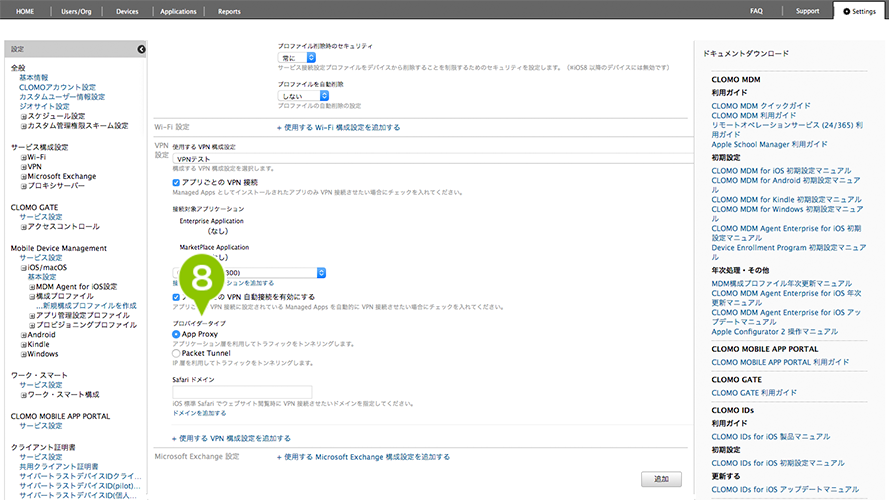Open ジオサイト設定 in sidebar

tap(44, 107)
